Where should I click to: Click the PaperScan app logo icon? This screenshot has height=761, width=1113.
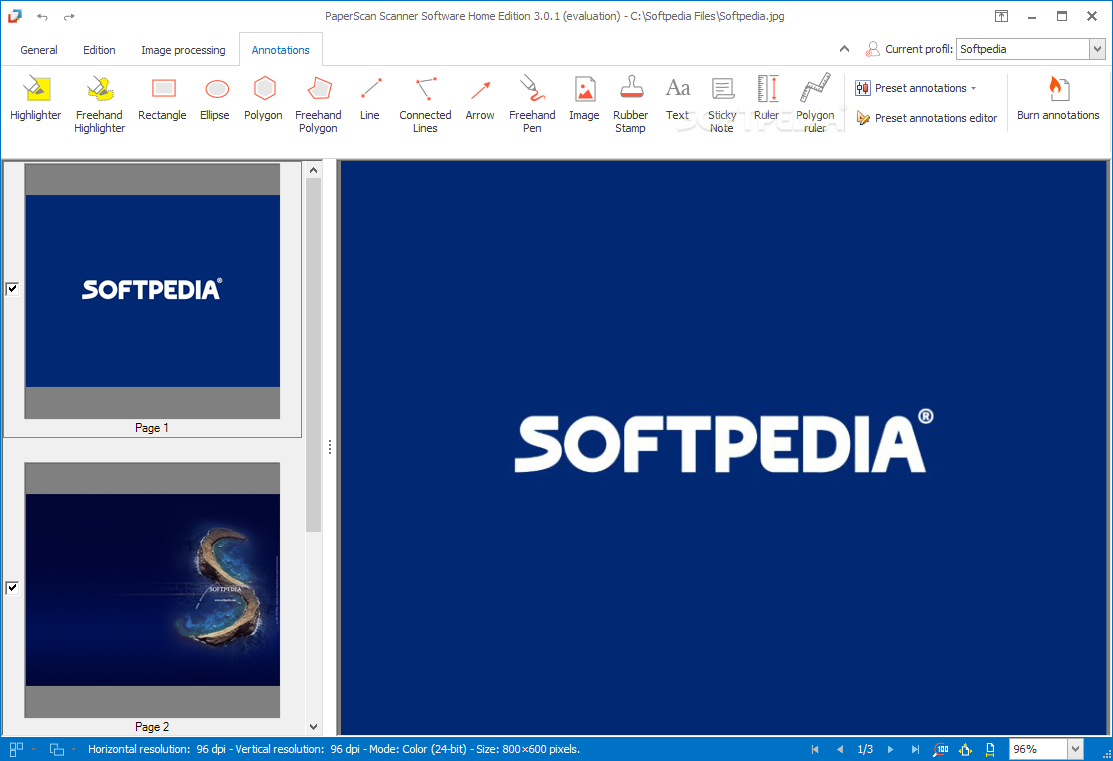pos(15,16)
